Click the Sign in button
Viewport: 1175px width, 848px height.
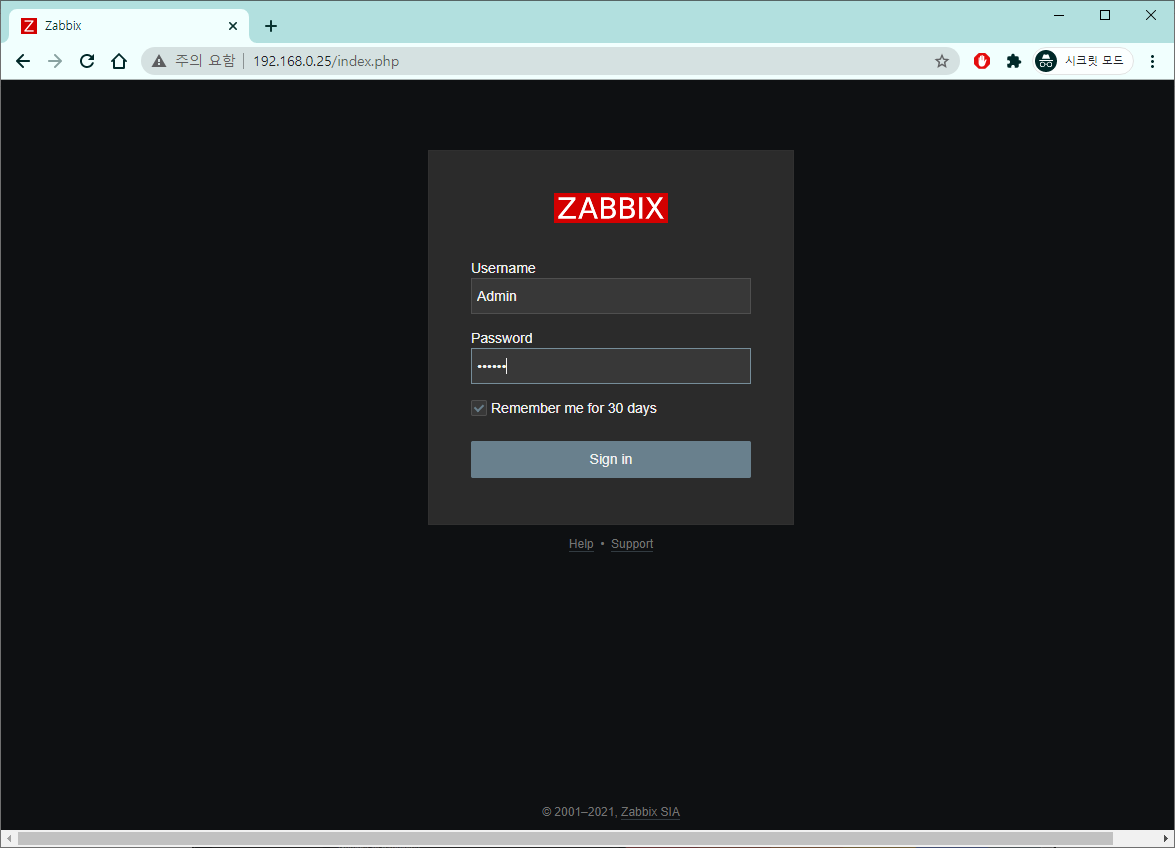(x=611, y=459)
